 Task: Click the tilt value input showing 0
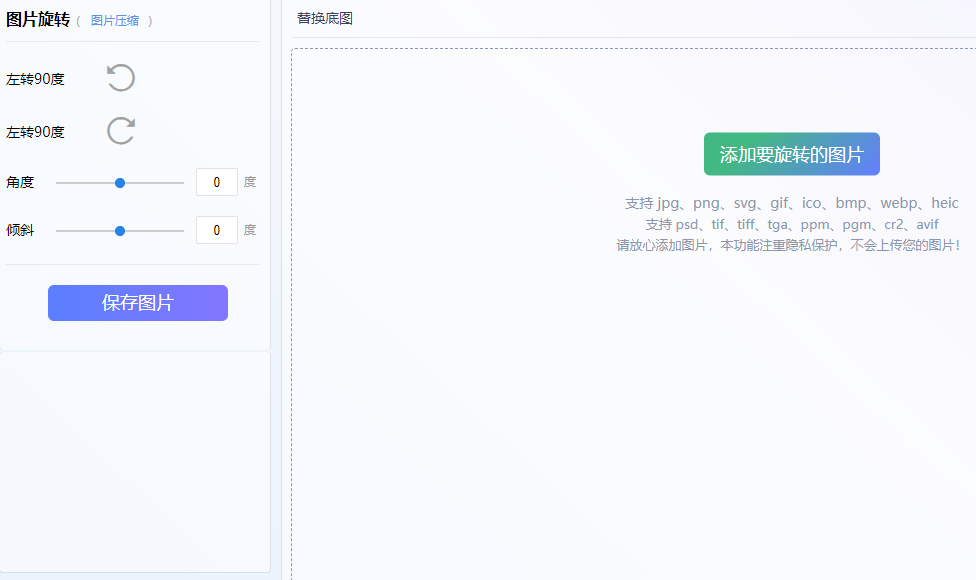point(217,230)
